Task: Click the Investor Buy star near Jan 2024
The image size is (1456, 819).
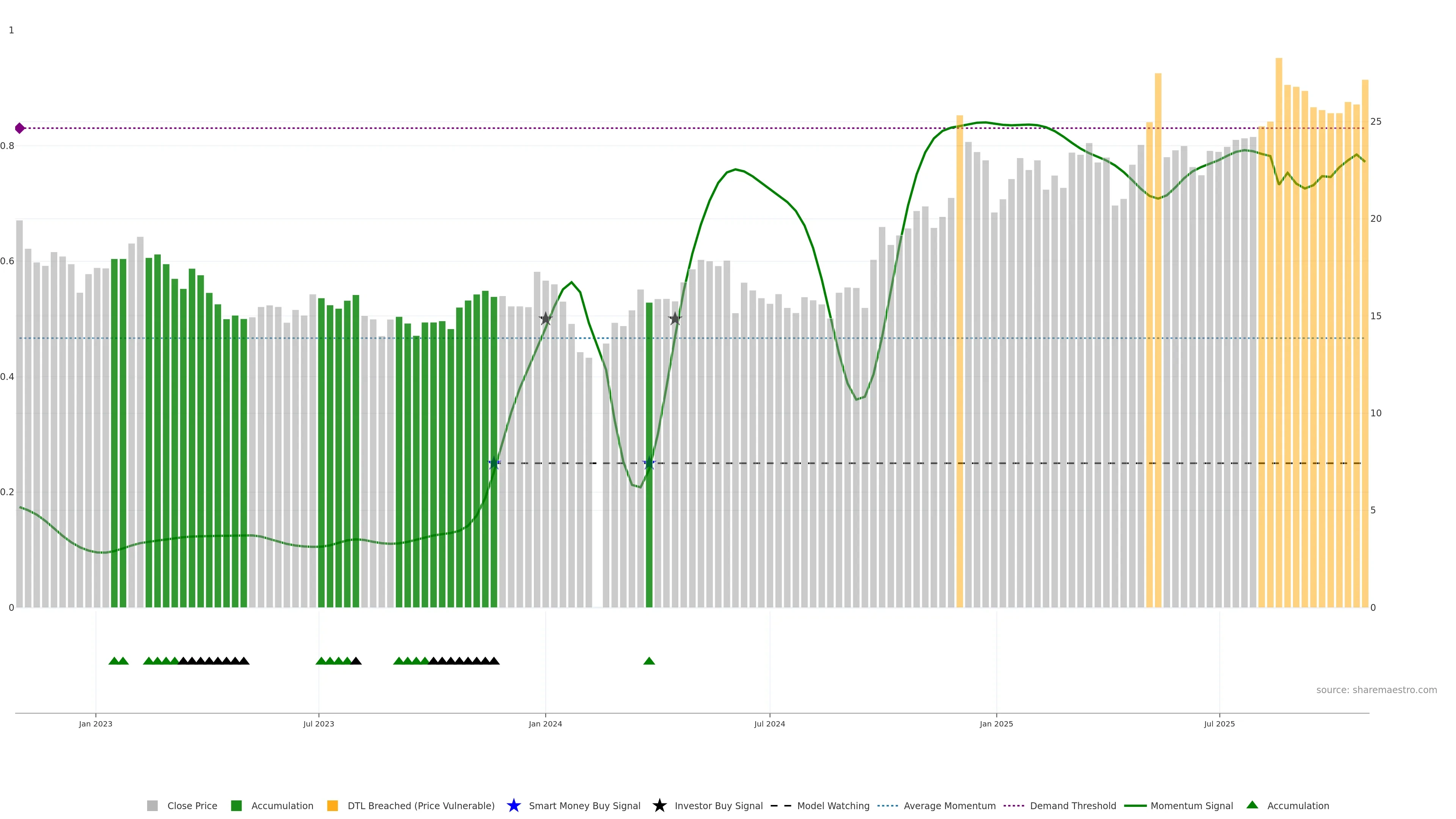Action: [546, 319]
